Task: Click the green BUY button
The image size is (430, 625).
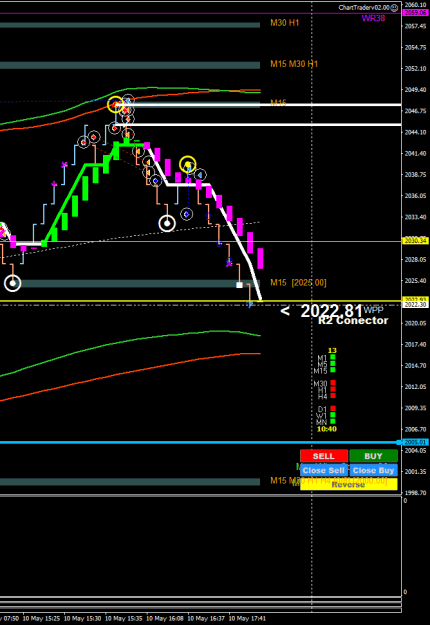Action: tap(373, 456)
